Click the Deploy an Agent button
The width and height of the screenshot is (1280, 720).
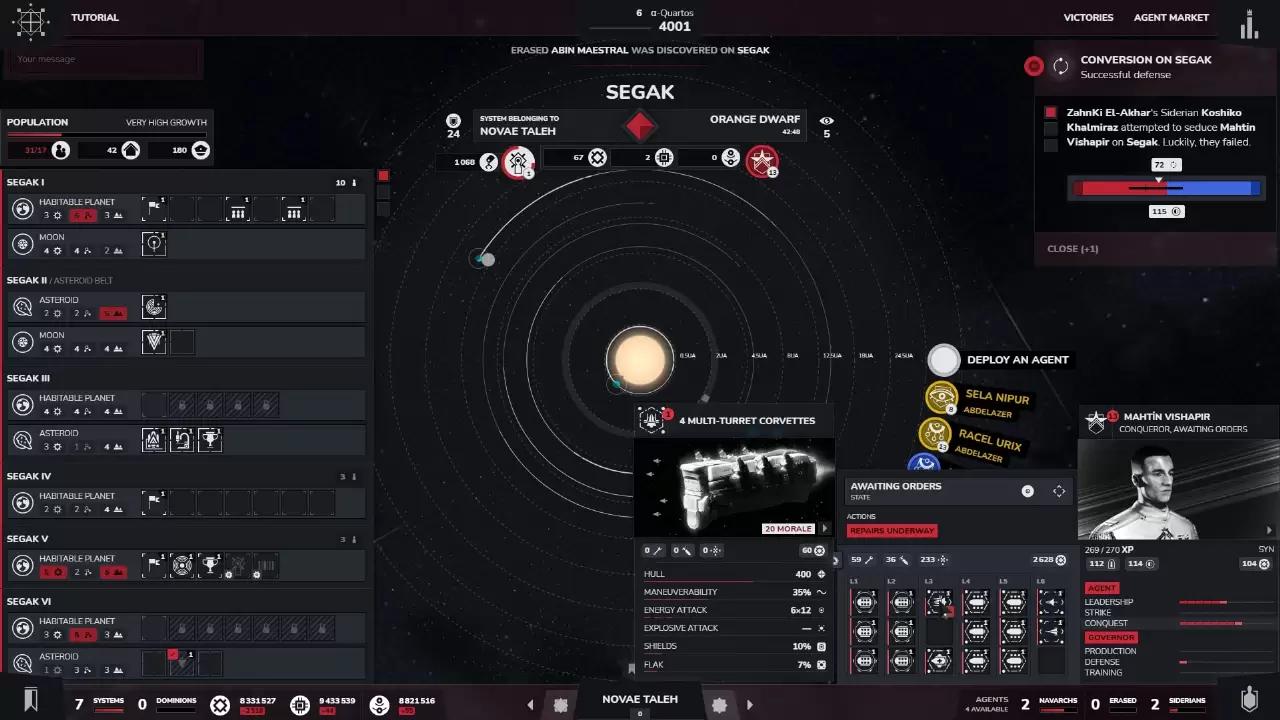point(1017,360)
